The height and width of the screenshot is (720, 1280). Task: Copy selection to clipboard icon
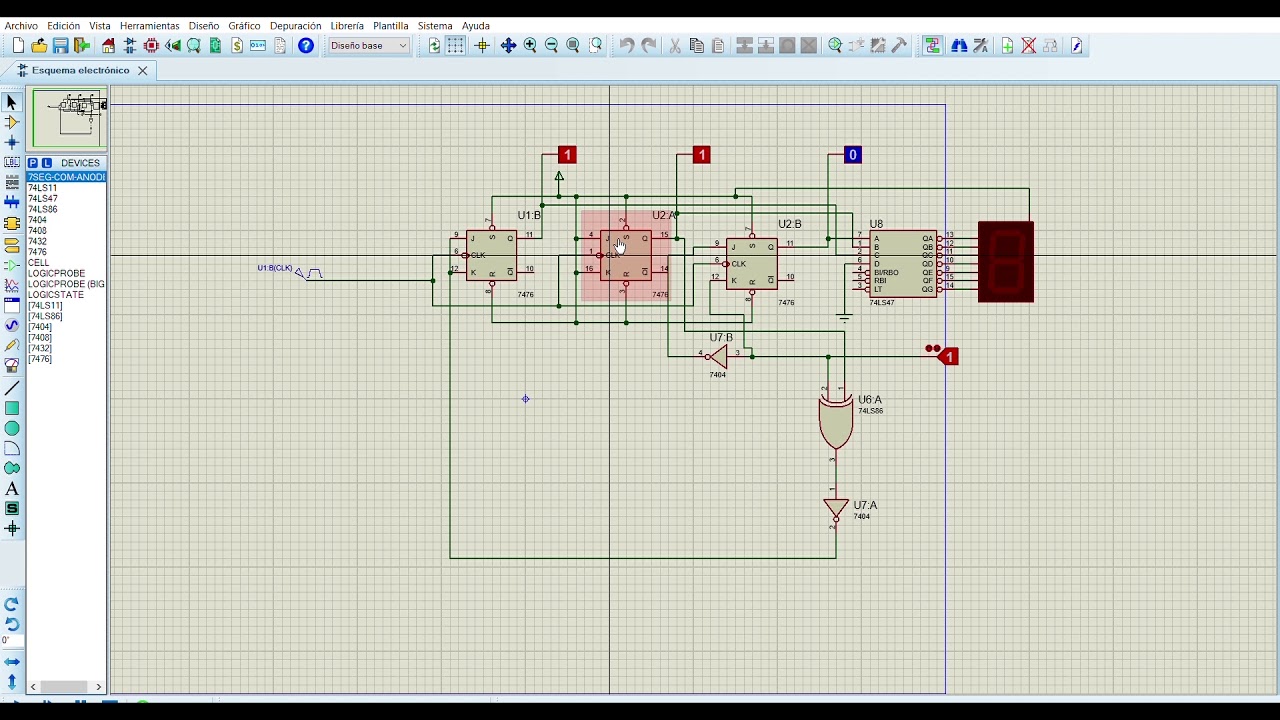point(696,45)
